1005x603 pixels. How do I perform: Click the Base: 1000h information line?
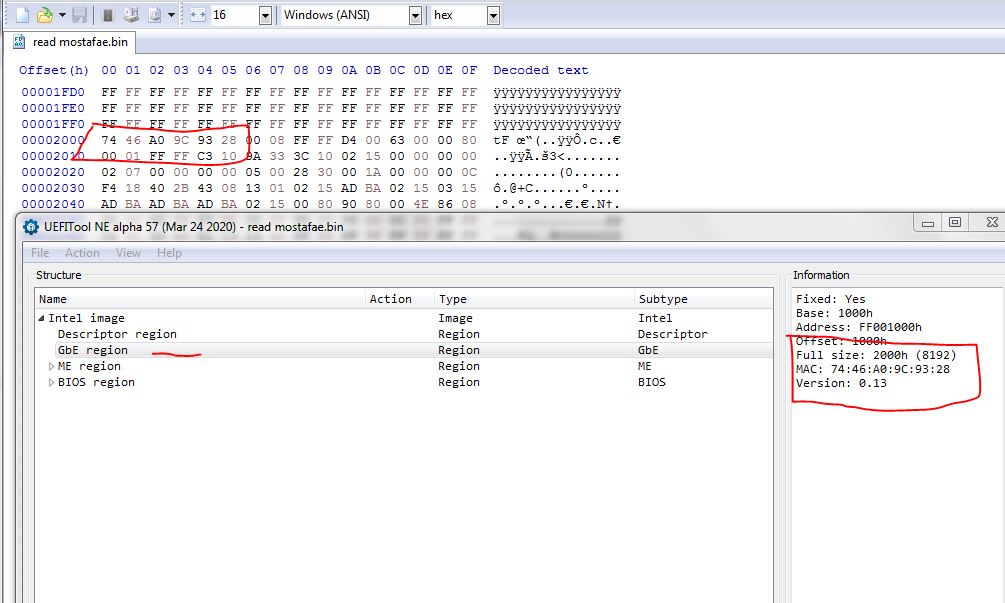coord(834,313)
